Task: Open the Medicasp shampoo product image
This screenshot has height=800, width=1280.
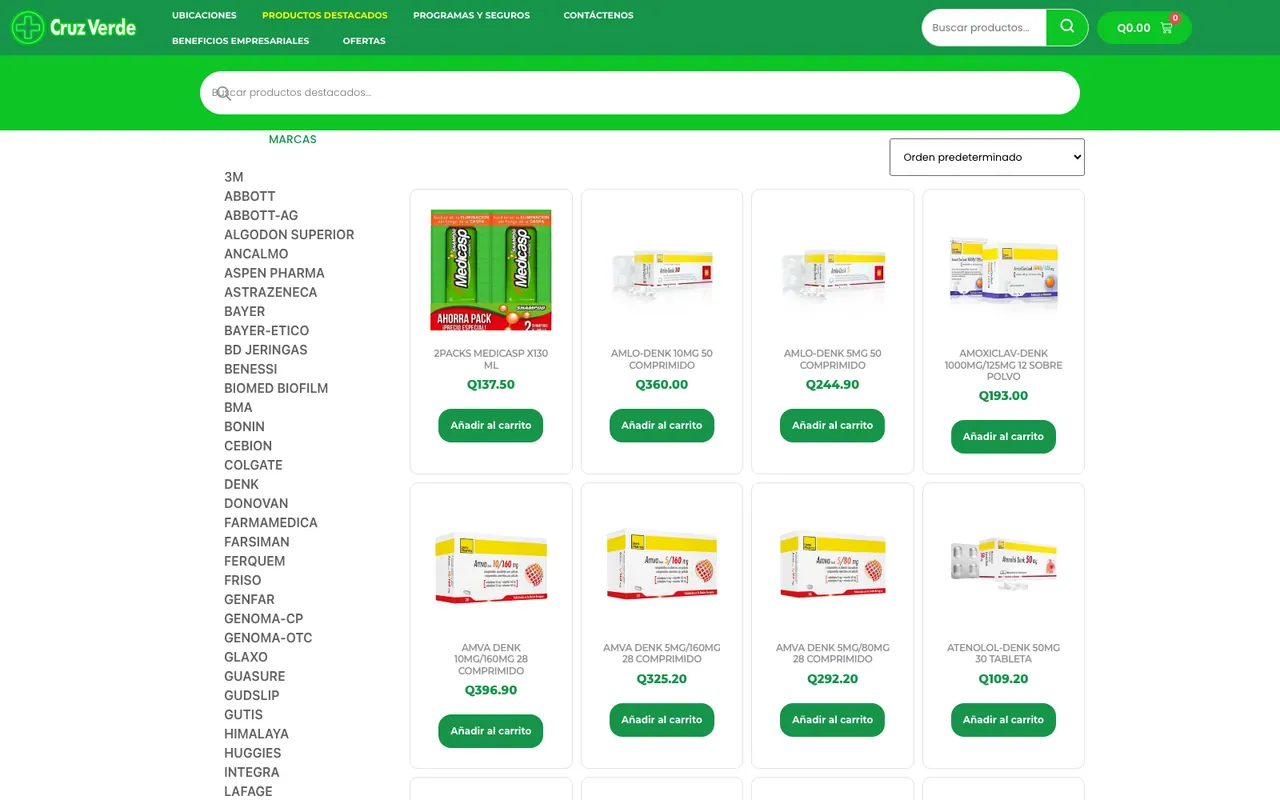Action: [x=491, y=270]
